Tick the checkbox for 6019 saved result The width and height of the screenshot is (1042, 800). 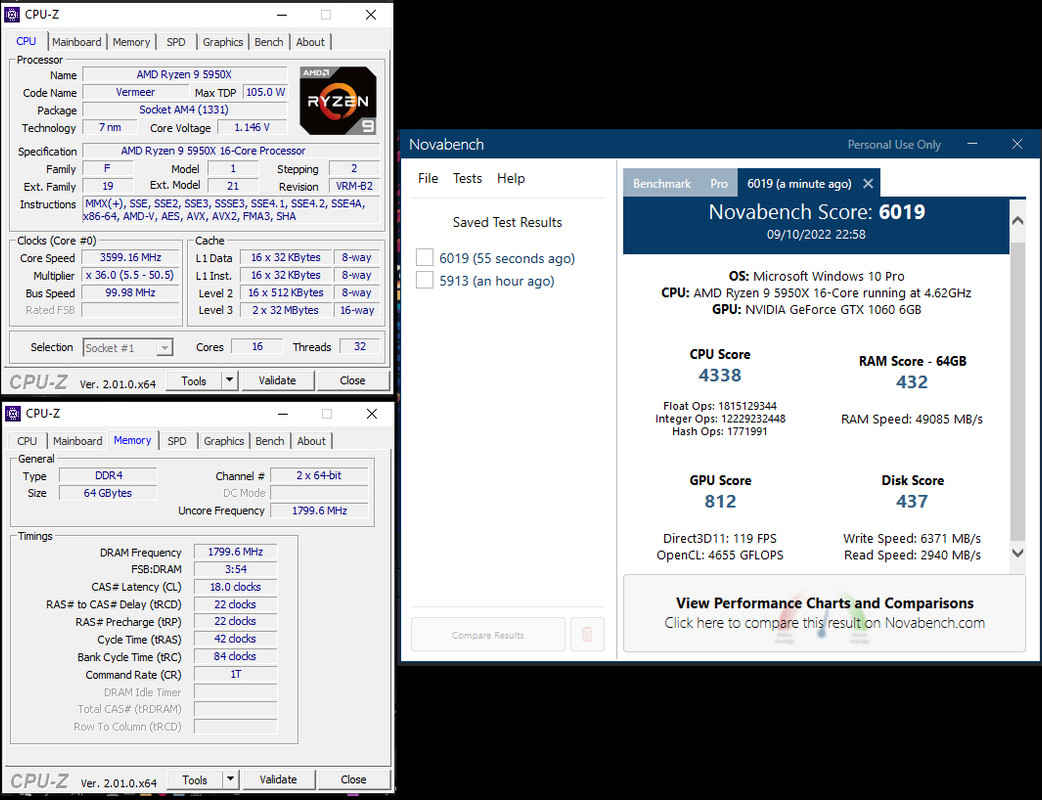coord(425,258)
